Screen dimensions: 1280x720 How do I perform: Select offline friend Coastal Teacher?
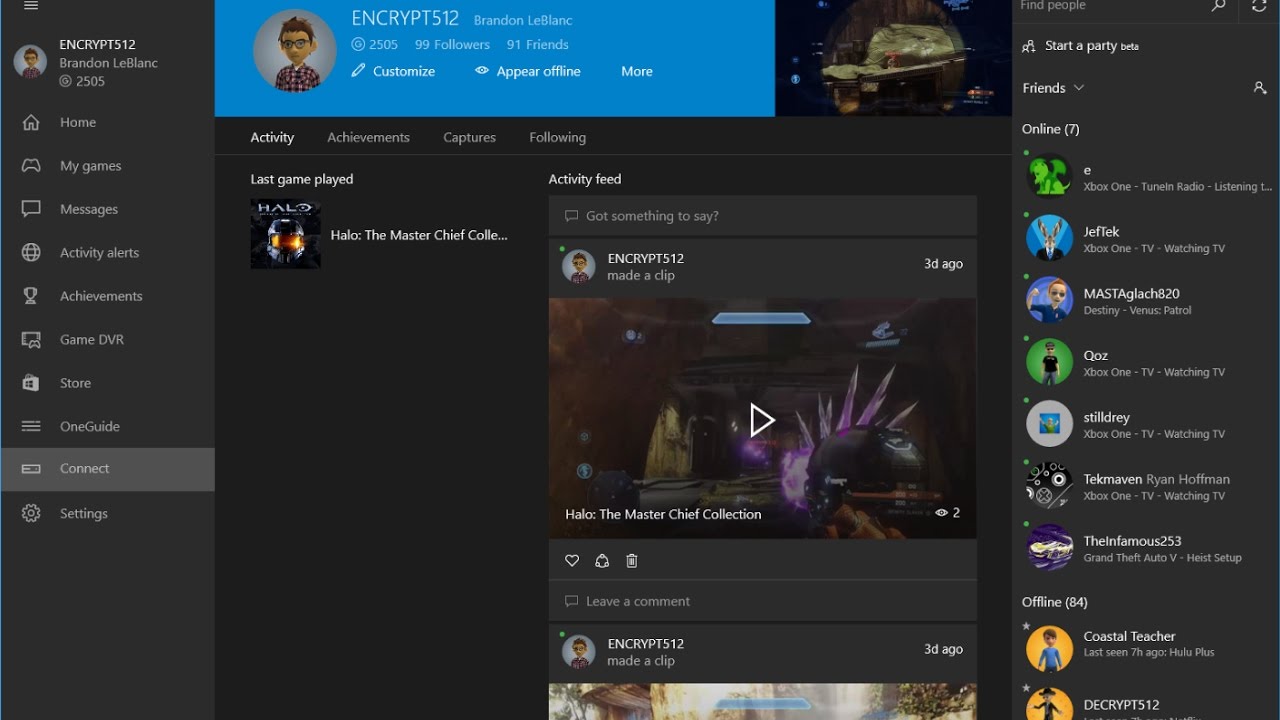[1146, 648]
